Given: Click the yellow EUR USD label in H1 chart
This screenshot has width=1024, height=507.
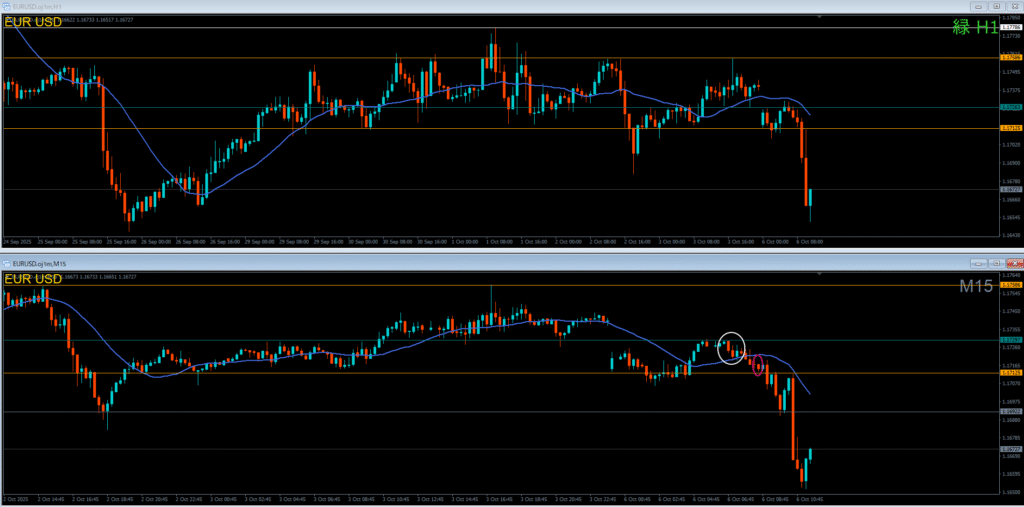Looking at the screenshot, I should tap(33, 22).
